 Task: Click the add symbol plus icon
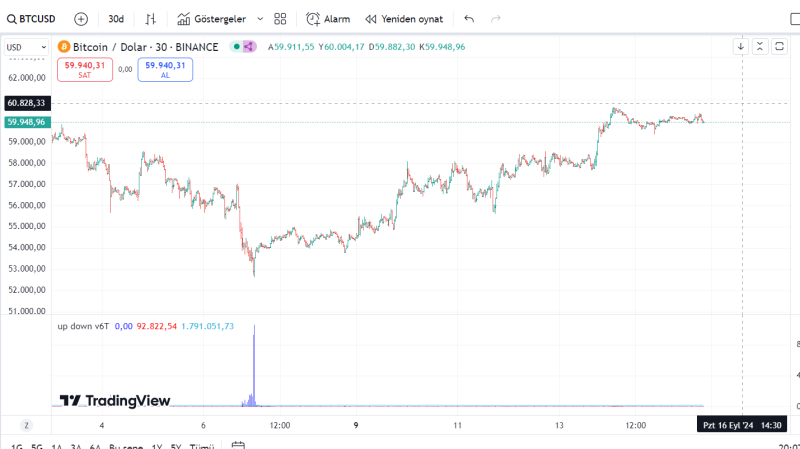tap(81, 18)
